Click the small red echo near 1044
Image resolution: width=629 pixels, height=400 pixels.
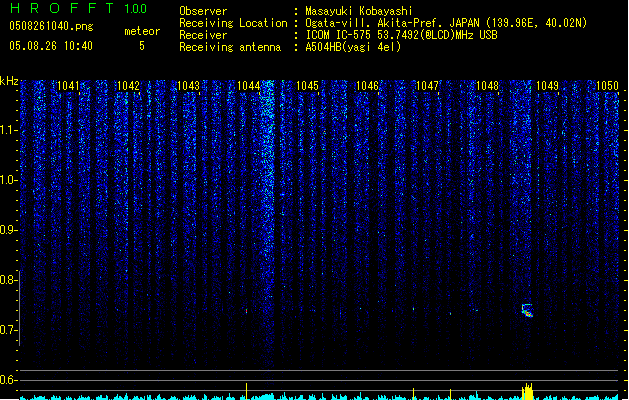(x=246, y=311)
